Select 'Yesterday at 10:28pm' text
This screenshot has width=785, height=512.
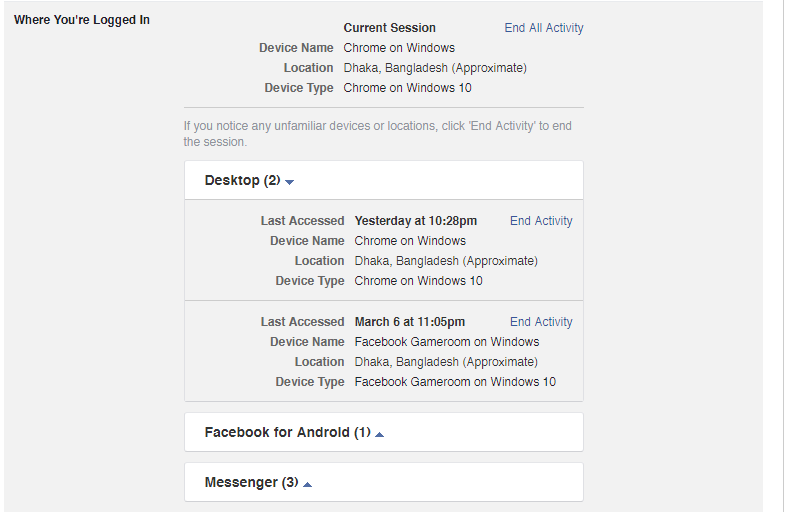click(x=416, y=221)
